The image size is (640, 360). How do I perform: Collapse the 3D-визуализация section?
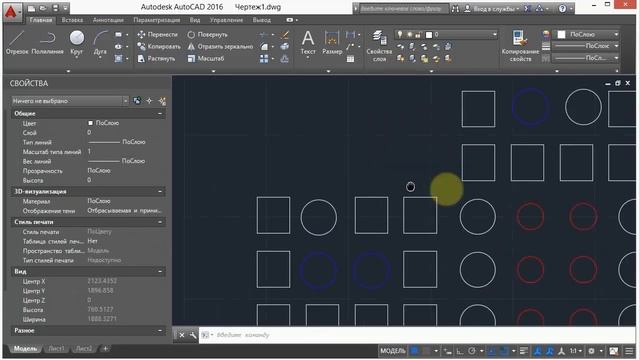(160, 191)
